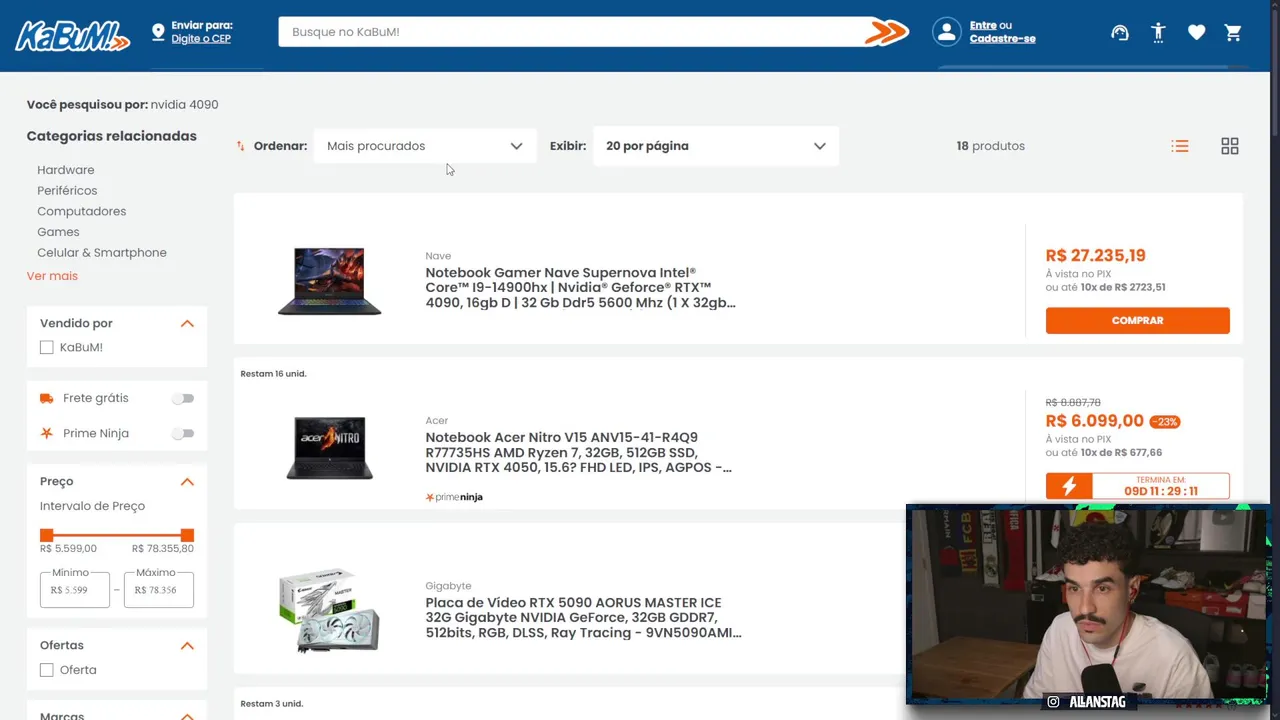Click the maximum price slider handle
Image resolution: width=1280 pixels, height=720 pixels.
coord(187,536)
